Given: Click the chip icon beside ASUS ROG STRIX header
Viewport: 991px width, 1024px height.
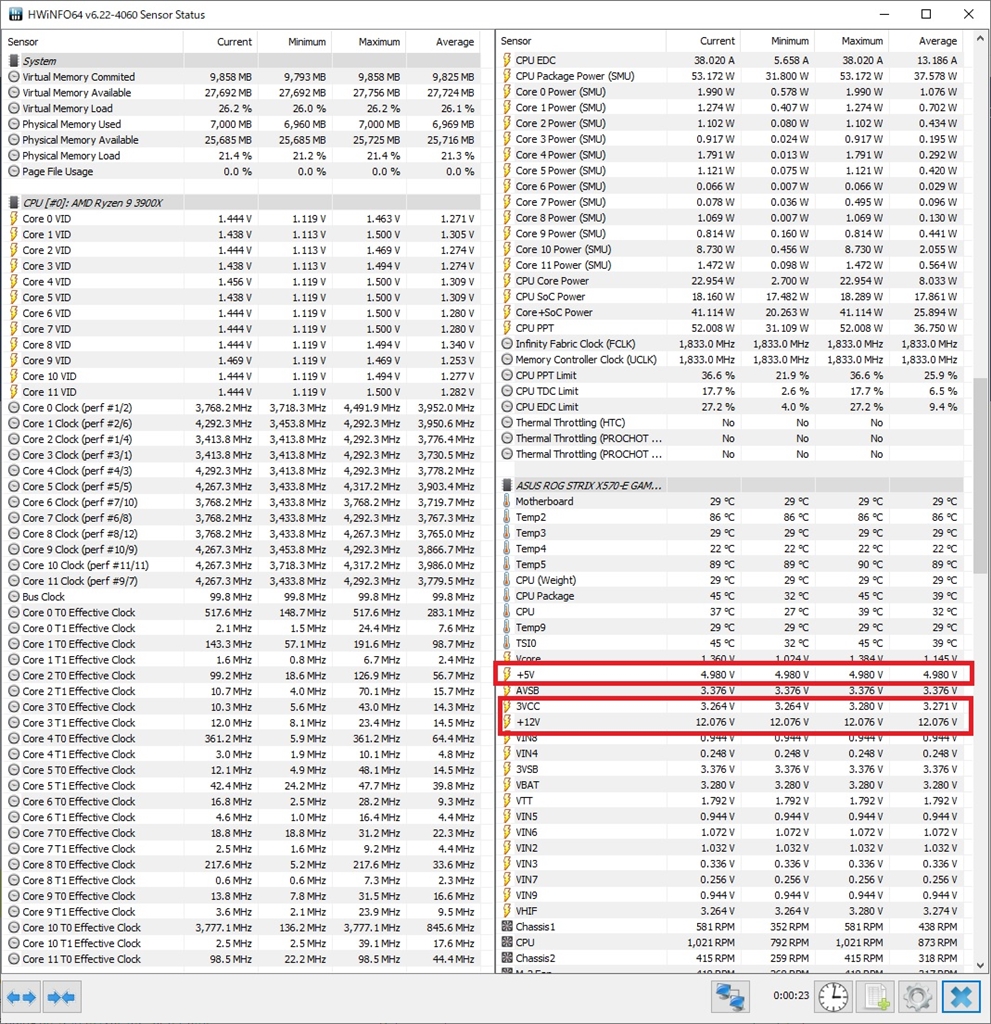Looking at the screenshot, I should 507,485.
